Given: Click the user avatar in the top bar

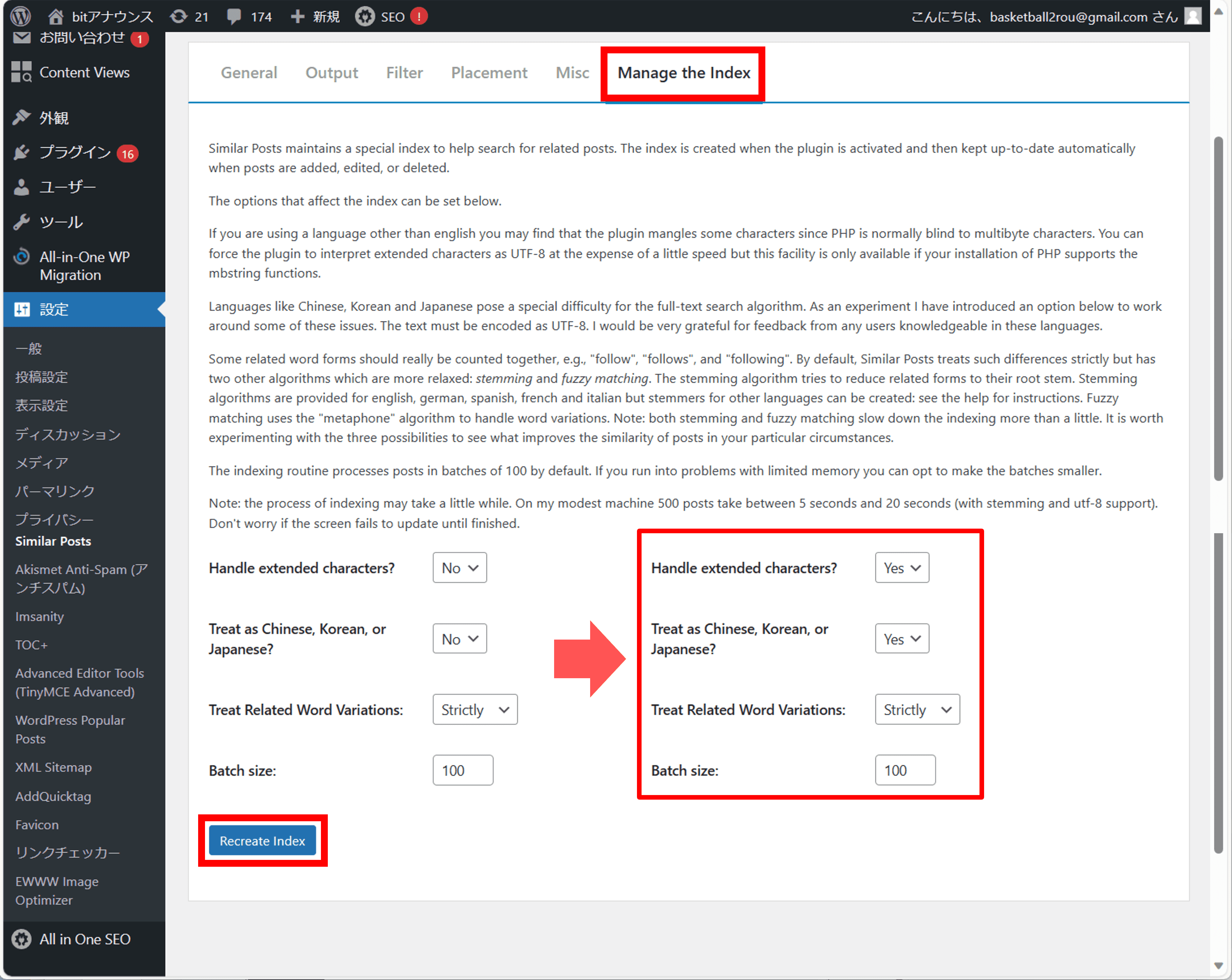Looking at the screenshot, I should 1193,17.
